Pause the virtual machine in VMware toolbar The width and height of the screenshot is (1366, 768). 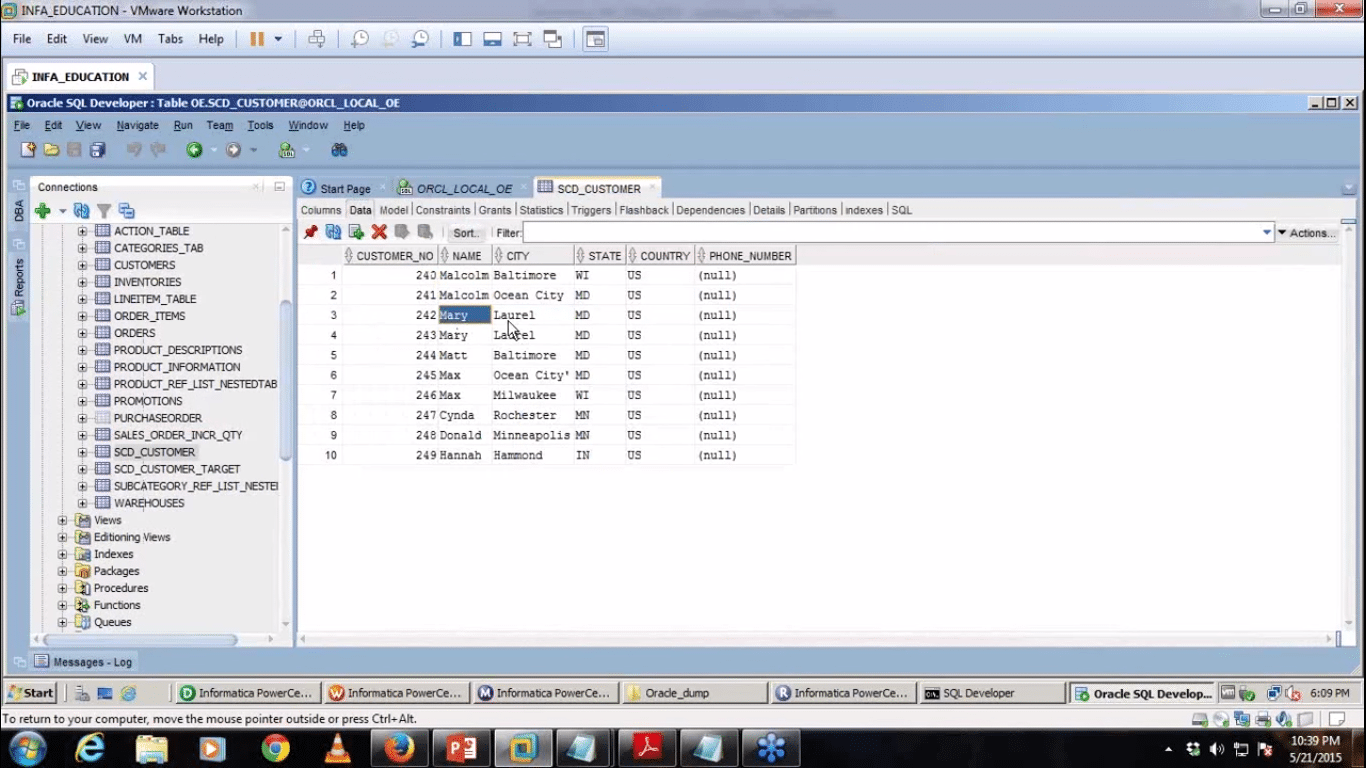(x=258, y=38)
